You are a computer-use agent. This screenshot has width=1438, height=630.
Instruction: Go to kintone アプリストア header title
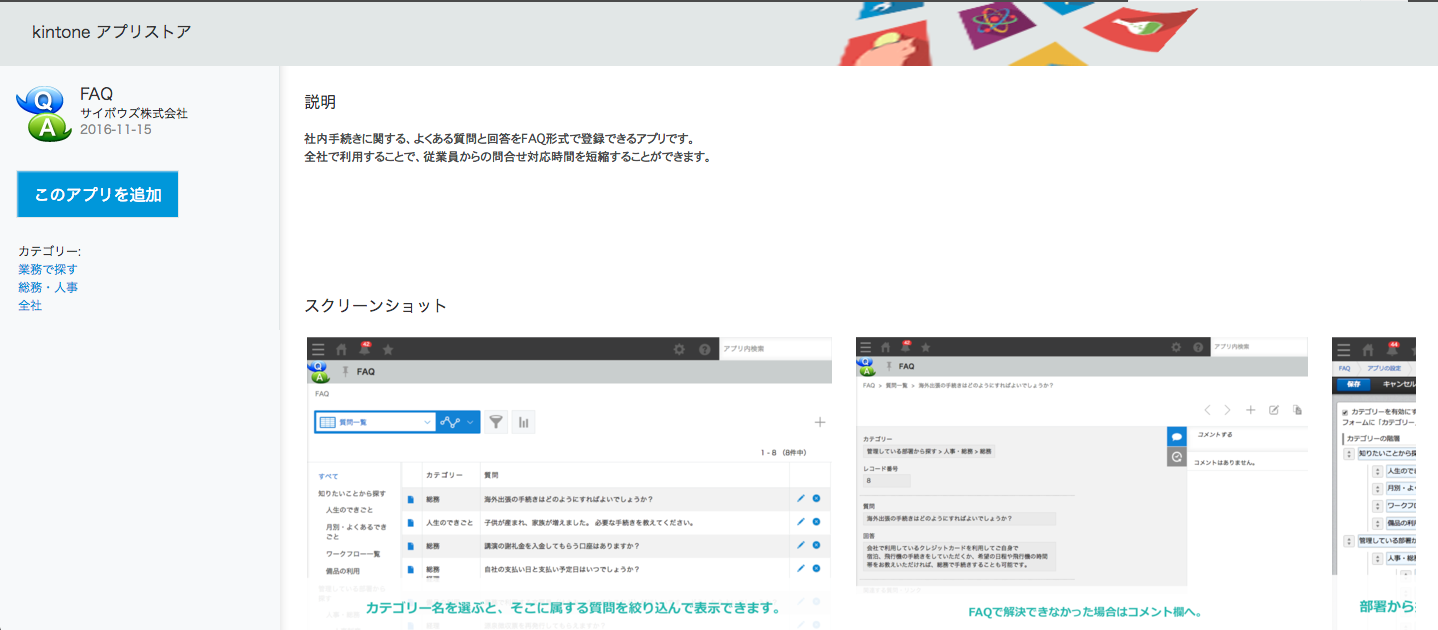(111, 32)
